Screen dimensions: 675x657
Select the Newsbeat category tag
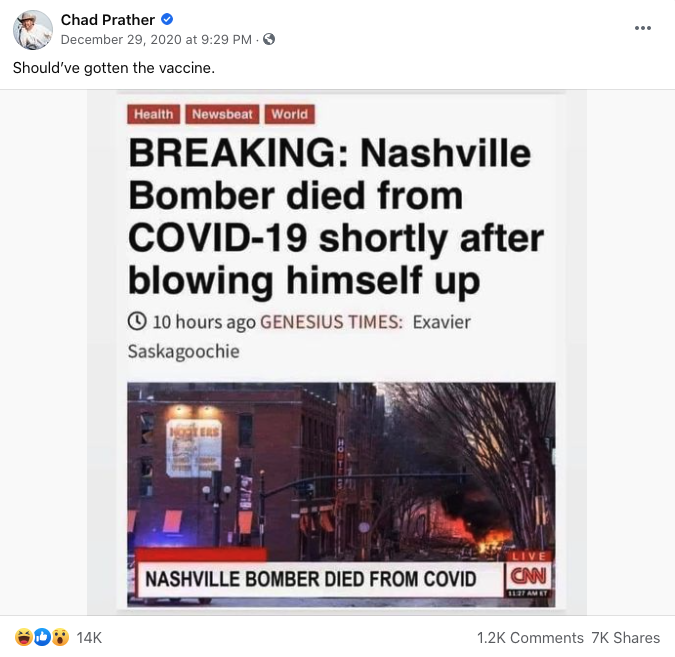pos(222,114)
